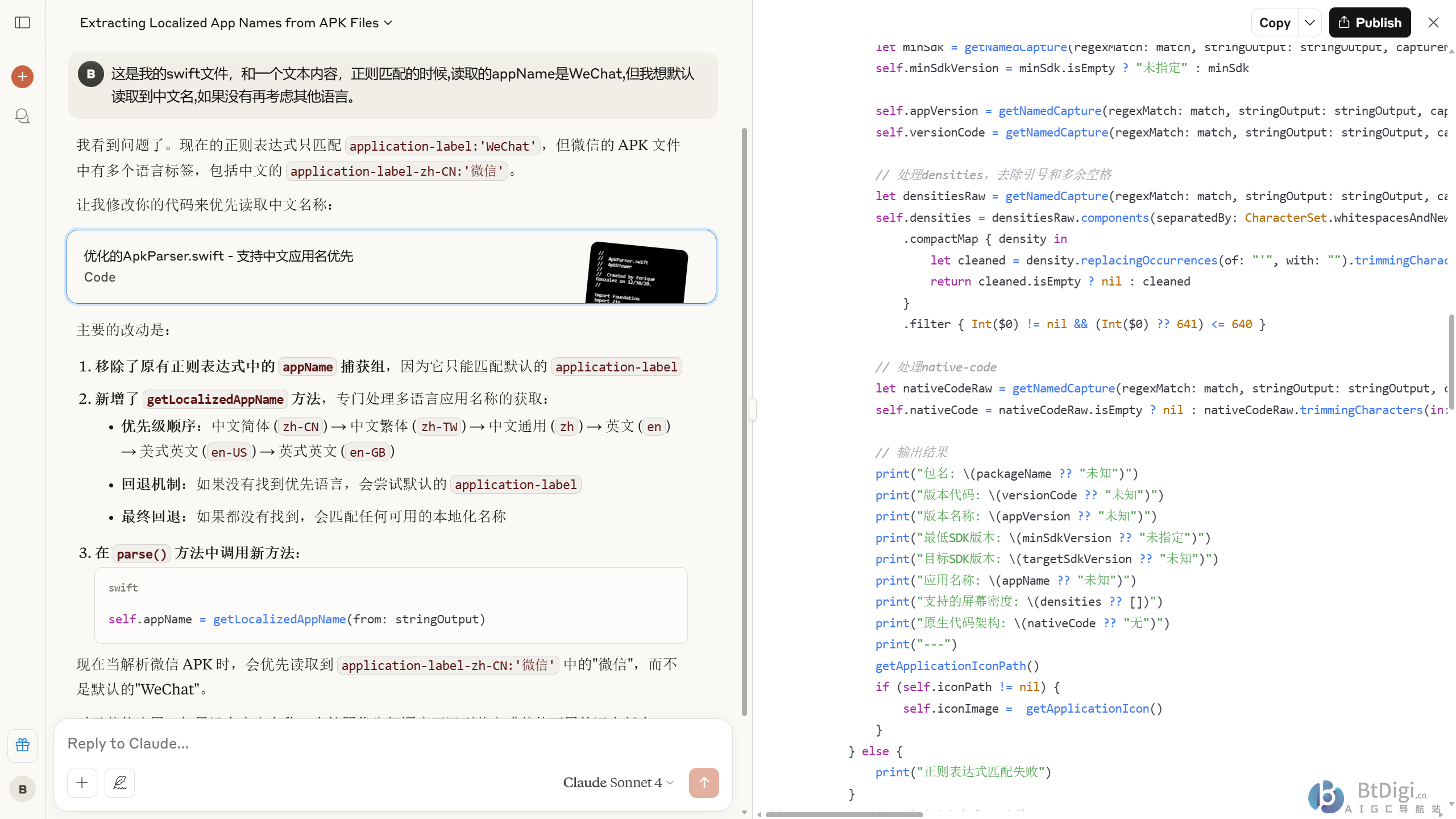Click the getLocalizedAppName inline code text
The image size is (1456, 819).
tap(215, 399)
